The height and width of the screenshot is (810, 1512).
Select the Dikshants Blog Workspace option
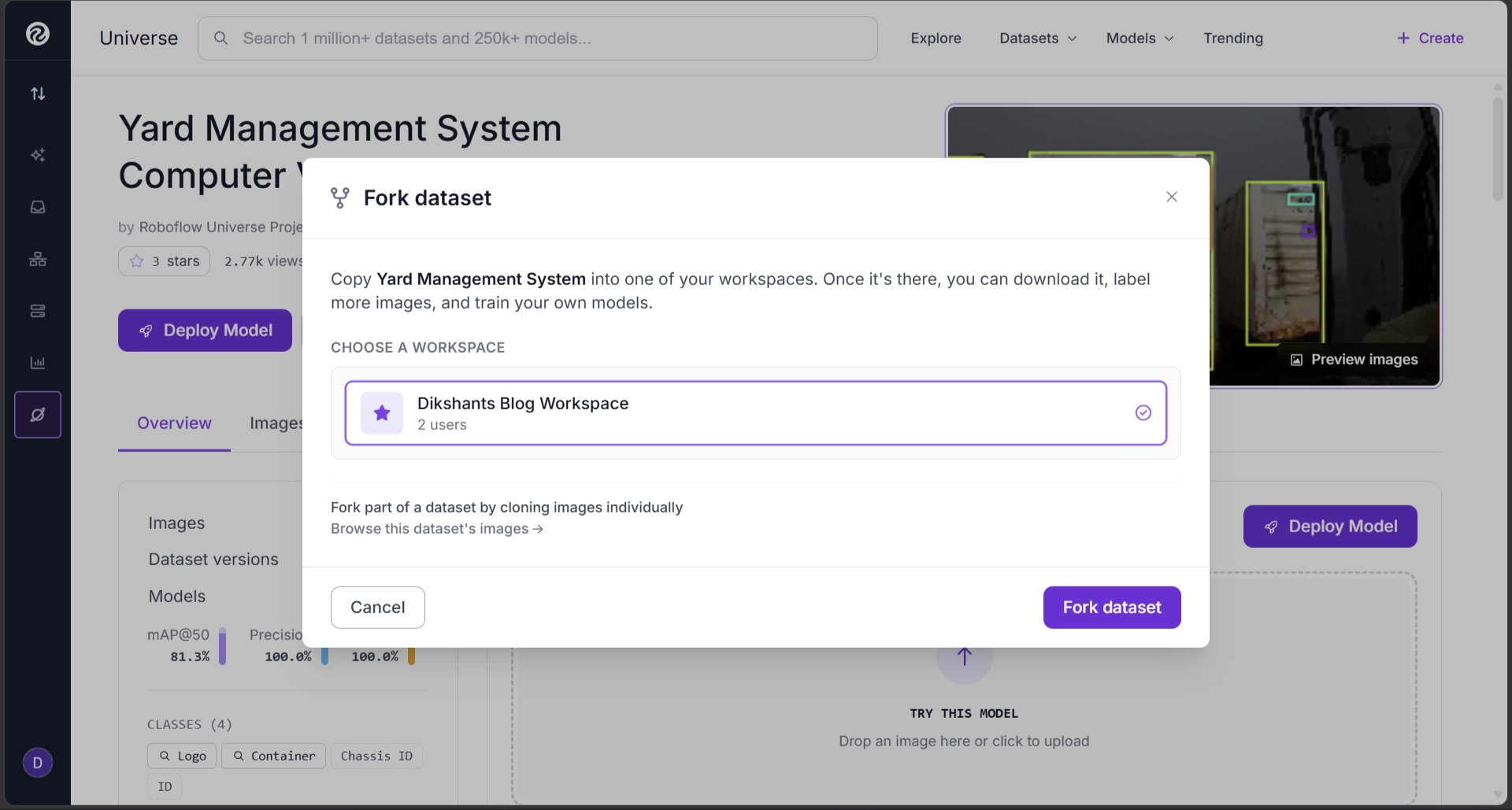(x=756, y=413)
